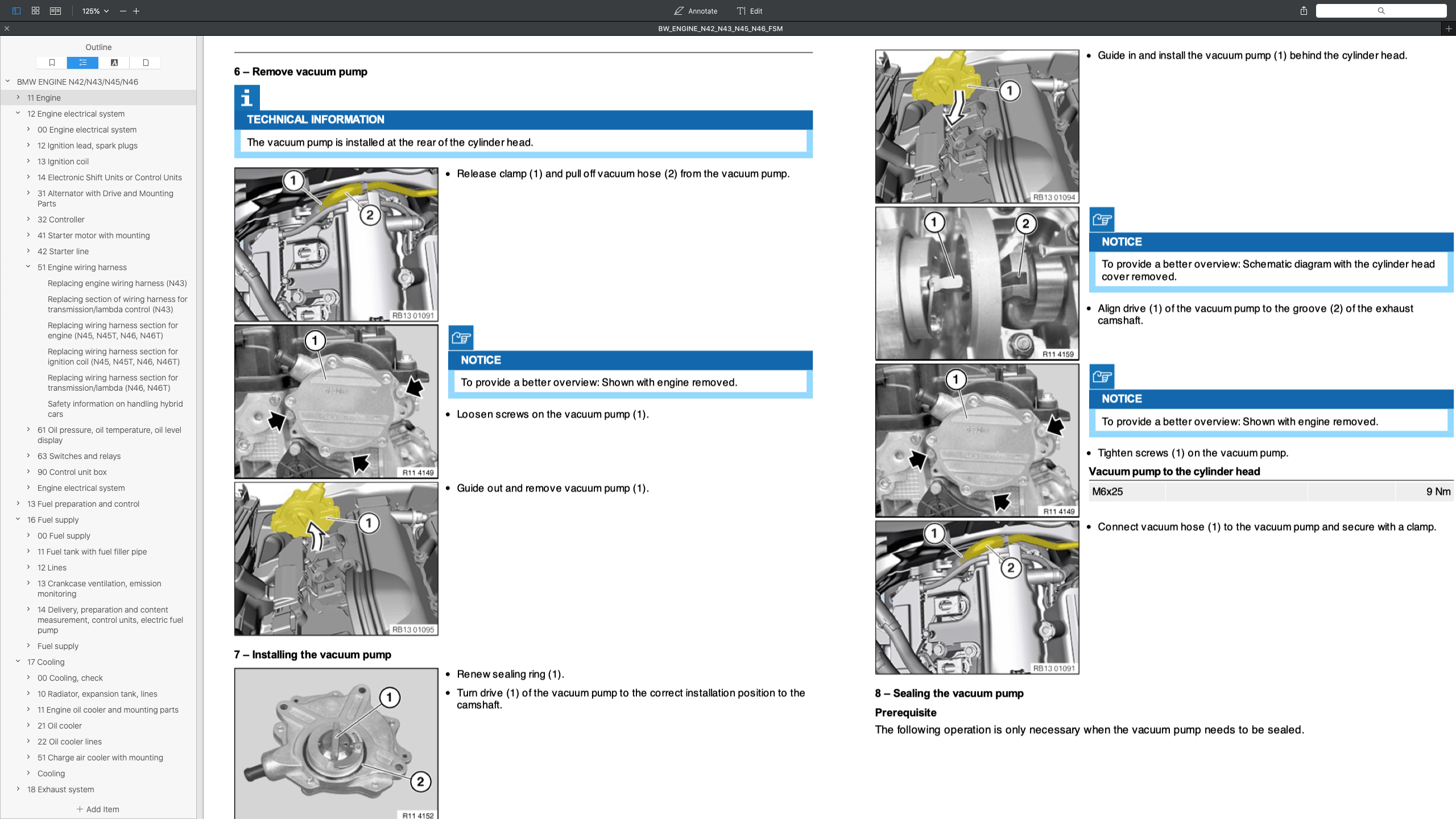Select 63 Switches and relays entry
The image size is (1456, 819).
pos(79,456)
